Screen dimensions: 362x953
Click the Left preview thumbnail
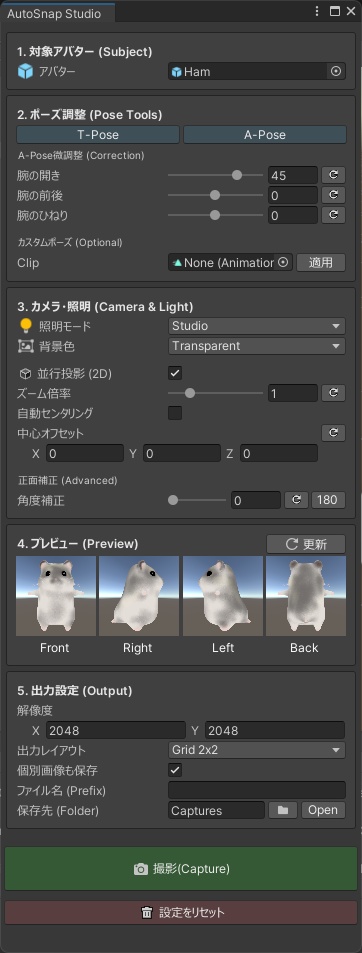pyautogui.click(x=222, y=596)
